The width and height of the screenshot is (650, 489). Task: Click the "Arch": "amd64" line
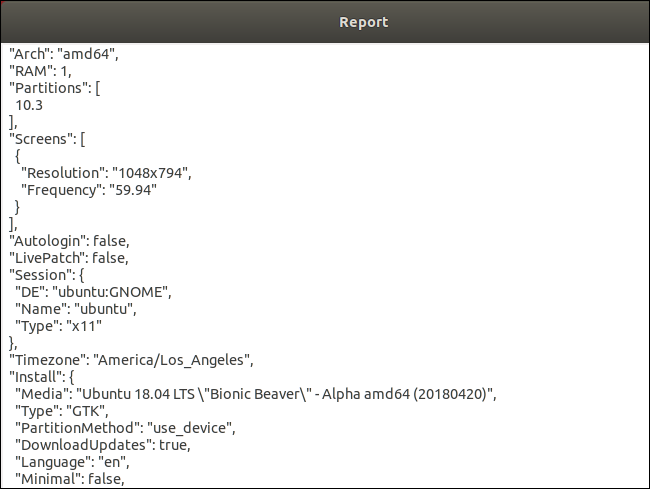64,52
